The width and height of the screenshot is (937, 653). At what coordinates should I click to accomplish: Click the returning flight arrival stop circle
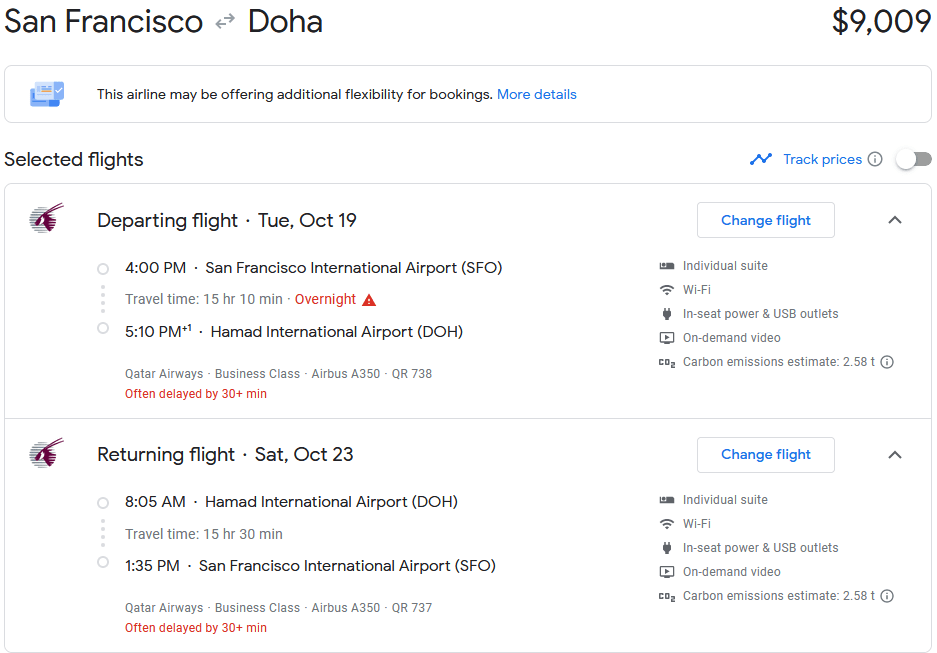pyautogui.click(x=102, y=563)
